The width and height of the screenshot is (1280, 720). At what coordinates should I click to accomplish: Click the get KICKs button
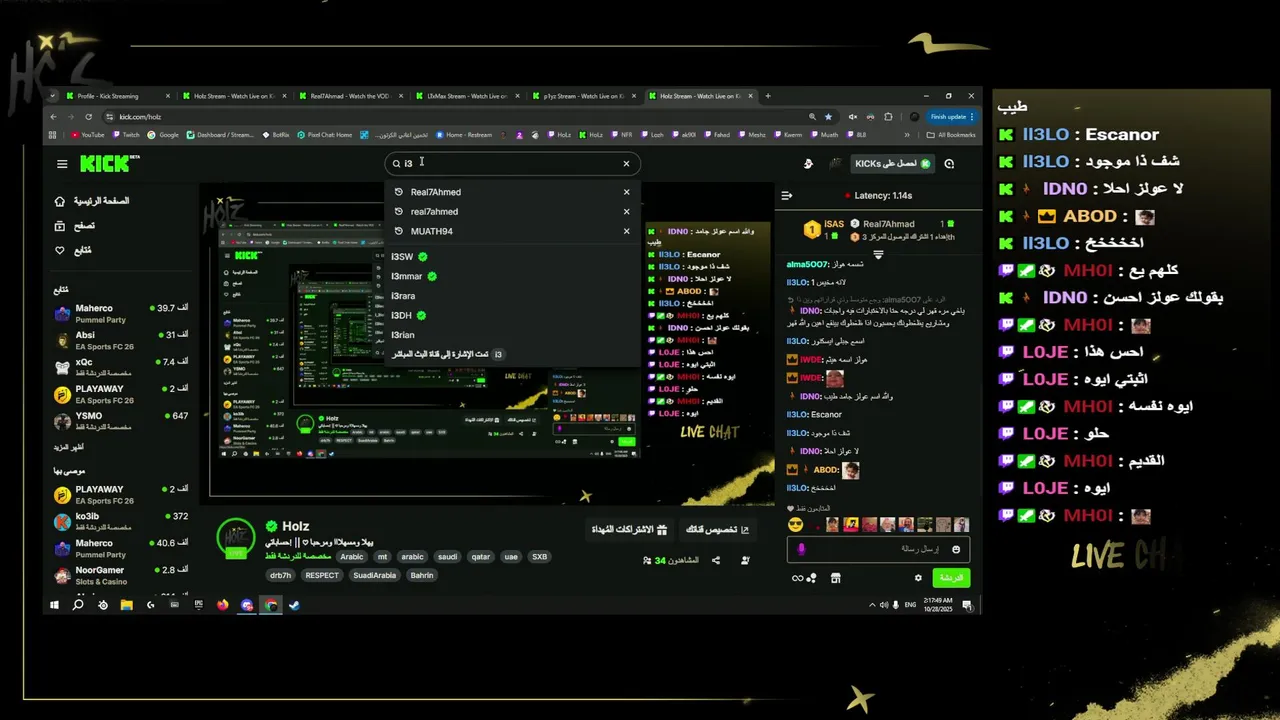[x=892, y=163]
